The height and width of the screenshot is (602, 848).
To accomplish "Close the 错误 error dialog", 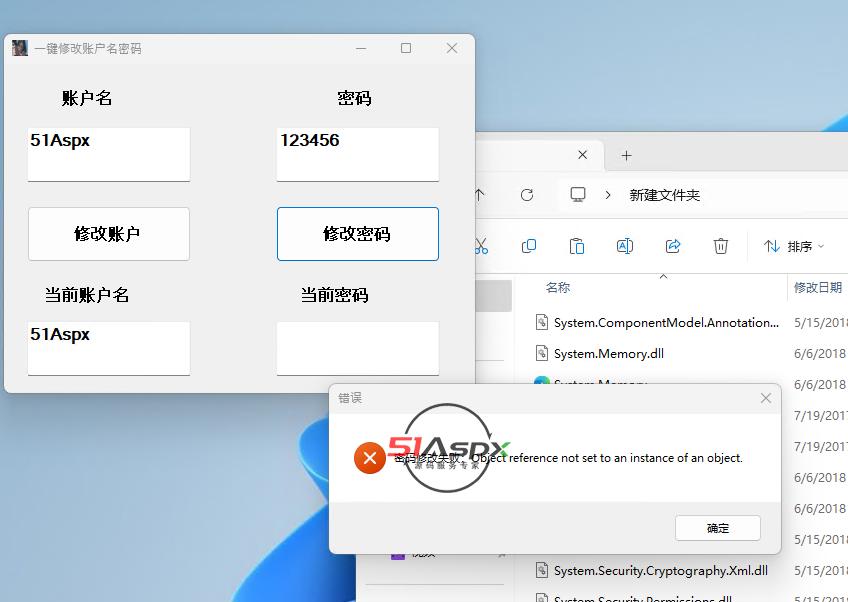I will (x=766, y=398).
